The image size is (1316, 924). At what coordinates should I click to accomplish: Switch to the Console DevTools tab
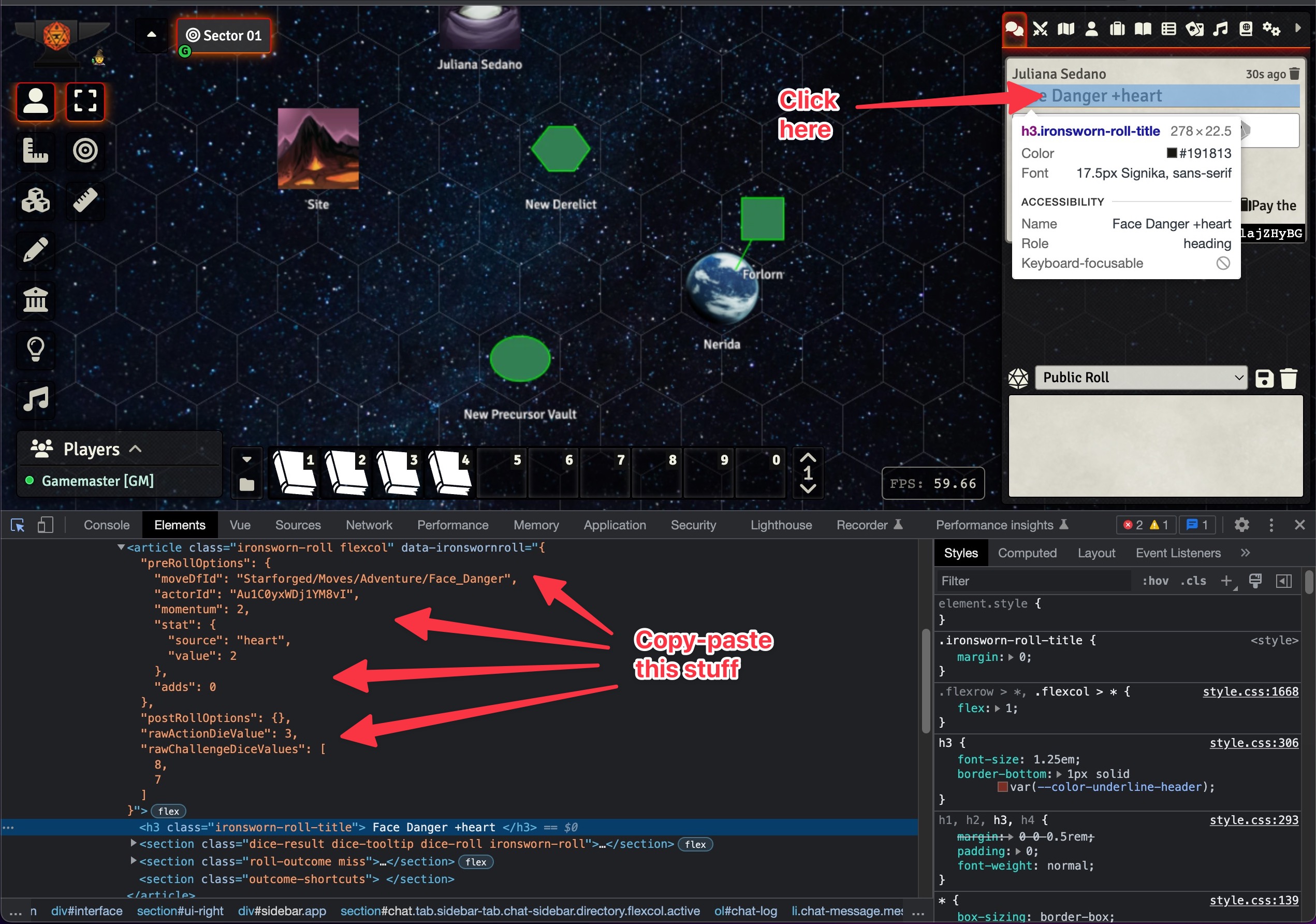point(107,525)
